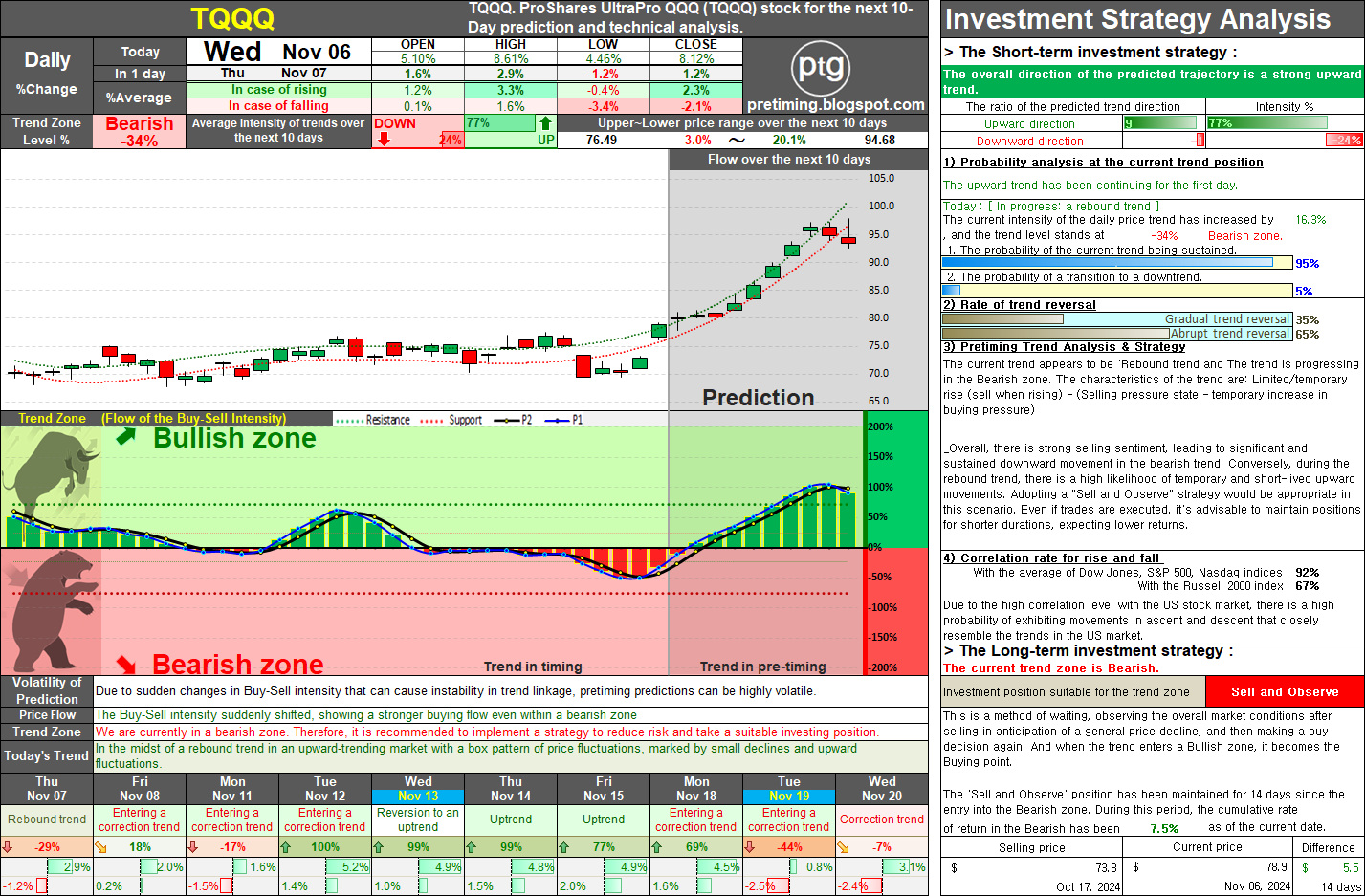This screenshot has width=1365, height=896.
Task: Click the P2 legend entry
Action: point(513,420)
